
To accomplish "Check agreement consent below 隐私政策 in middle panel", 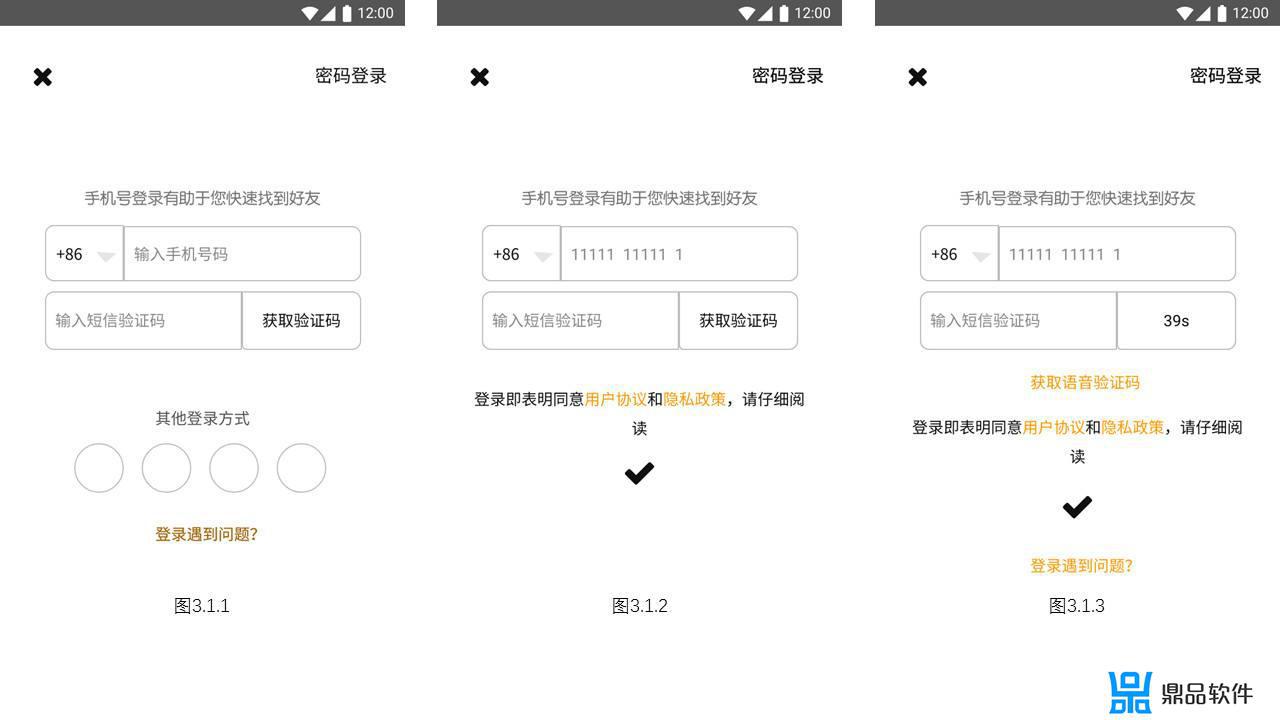I will pos(639,472).
